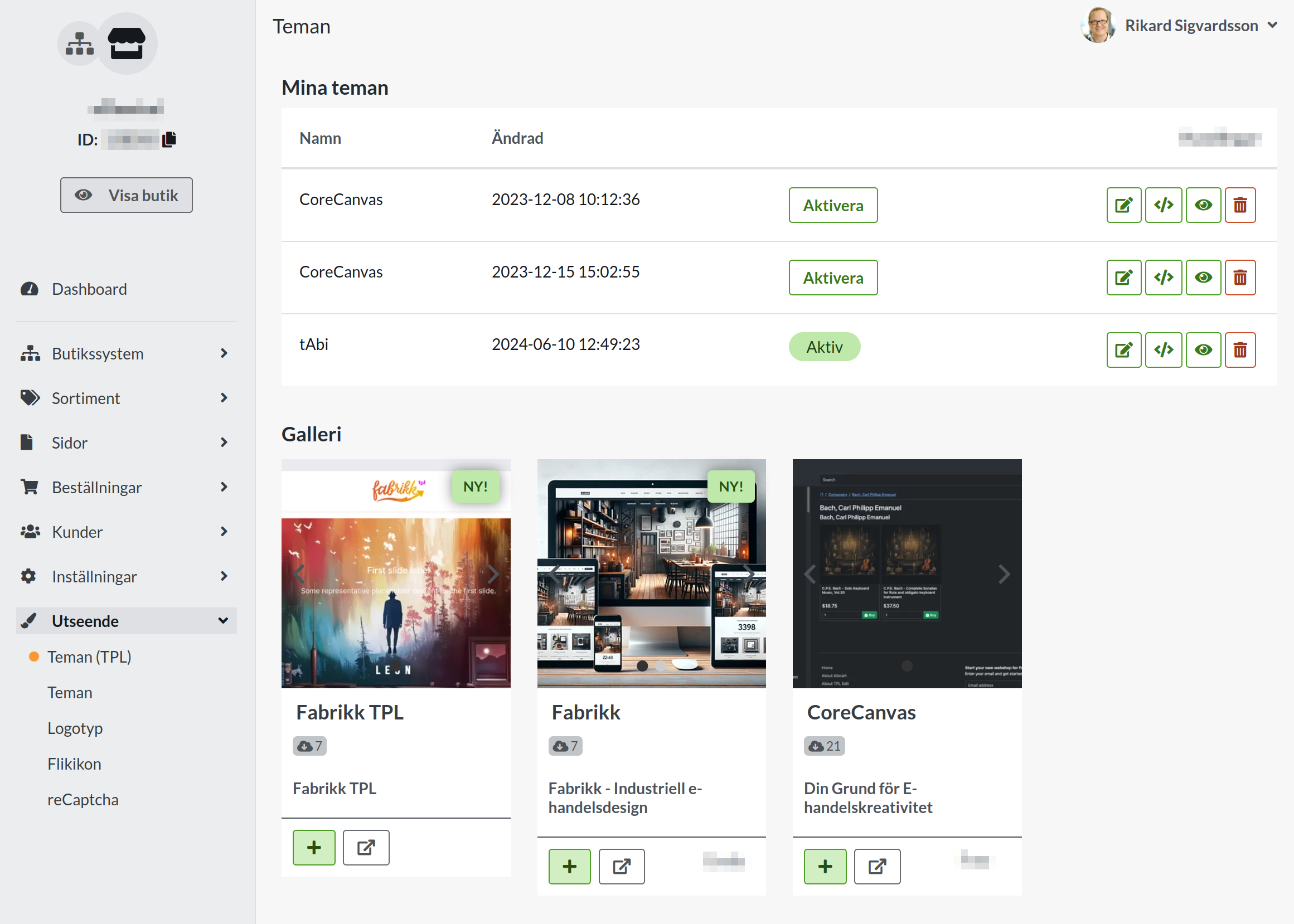The height and width of the screenshot is (924, 1294).
Task: Preview the first CoreCanvas theme with eye icon
Action: [1203, 205]
